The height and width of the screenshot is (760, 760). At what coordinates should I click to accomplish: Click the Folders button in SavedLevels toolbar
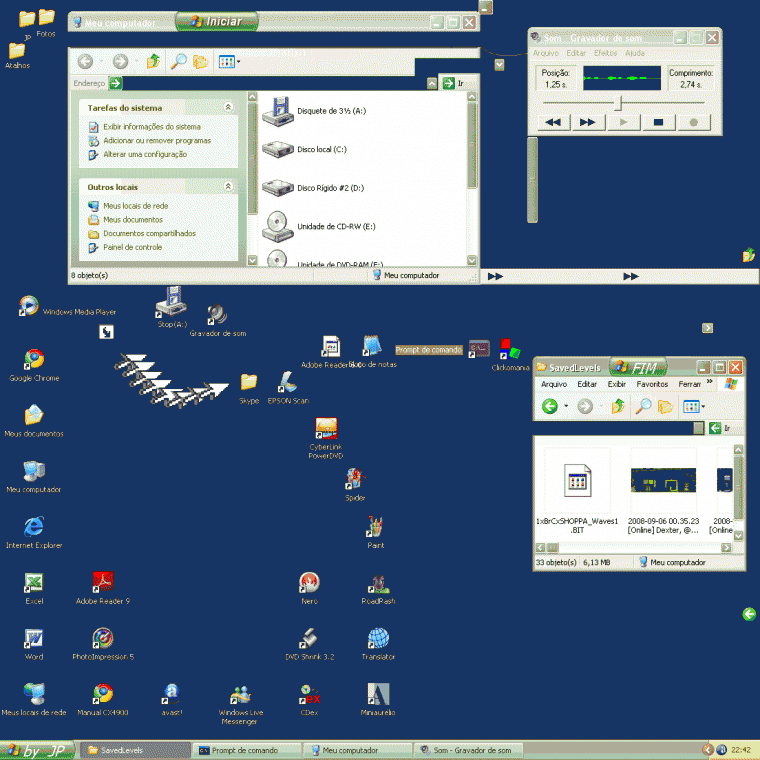coord(665,406)
